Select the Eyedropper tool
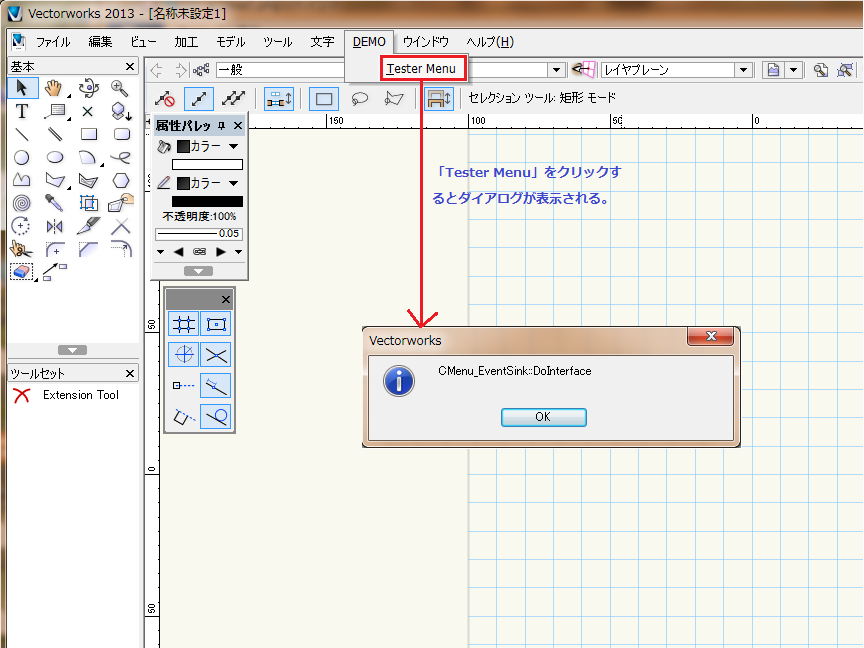 tap(55, 203)
